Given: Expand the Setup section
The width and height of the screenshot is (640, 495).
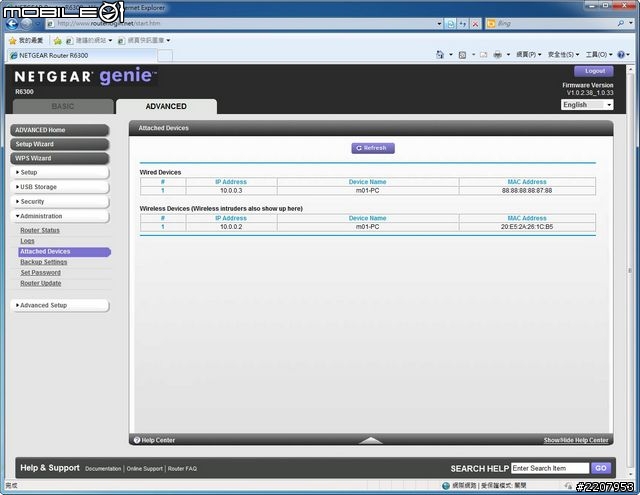Looking at the screenshot, I should 60,172.
